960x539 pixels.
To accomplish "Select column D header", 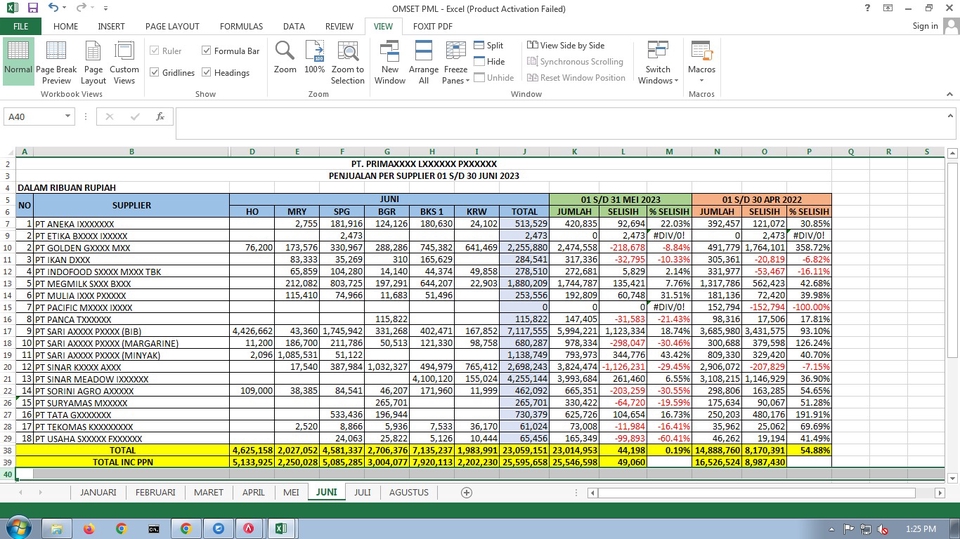I will [x=252, y=151].
